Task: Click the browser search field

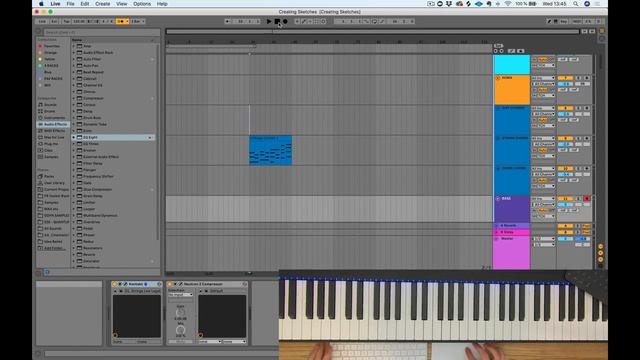Action: (x=102, y=32)
